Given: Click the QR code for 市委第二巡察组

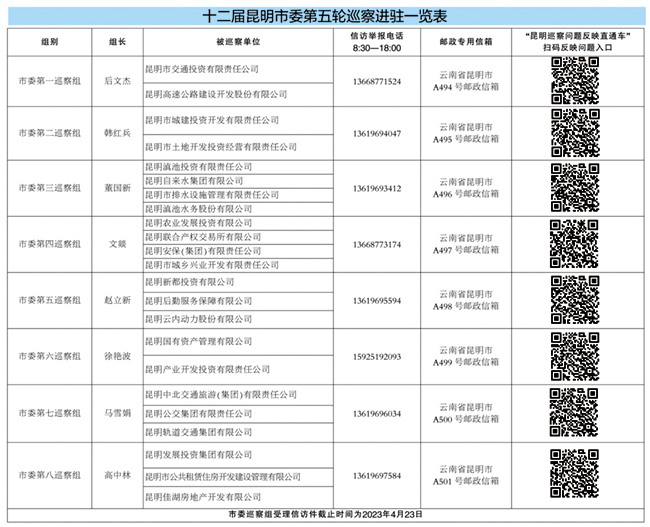Looking at the screenshot, I should (575, 133).
